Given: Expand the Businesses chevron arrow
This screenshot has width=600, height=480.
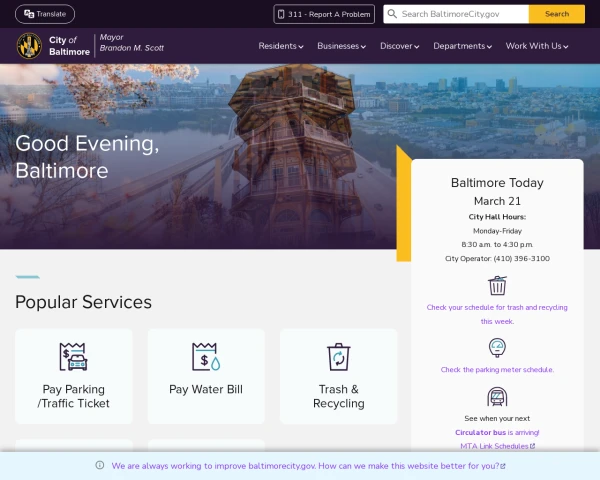Looking at the screenshot, I should (x=364, y=47).
